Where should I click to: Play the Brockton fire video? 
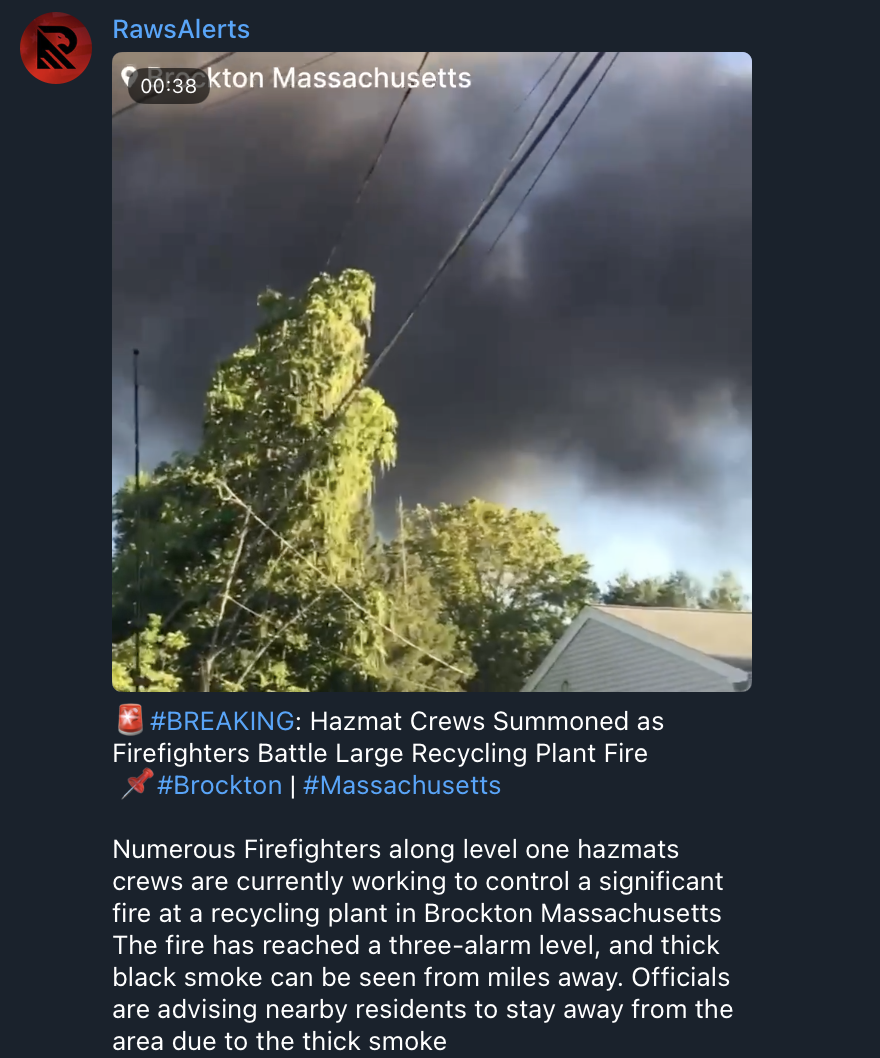[x=432, y=372]
